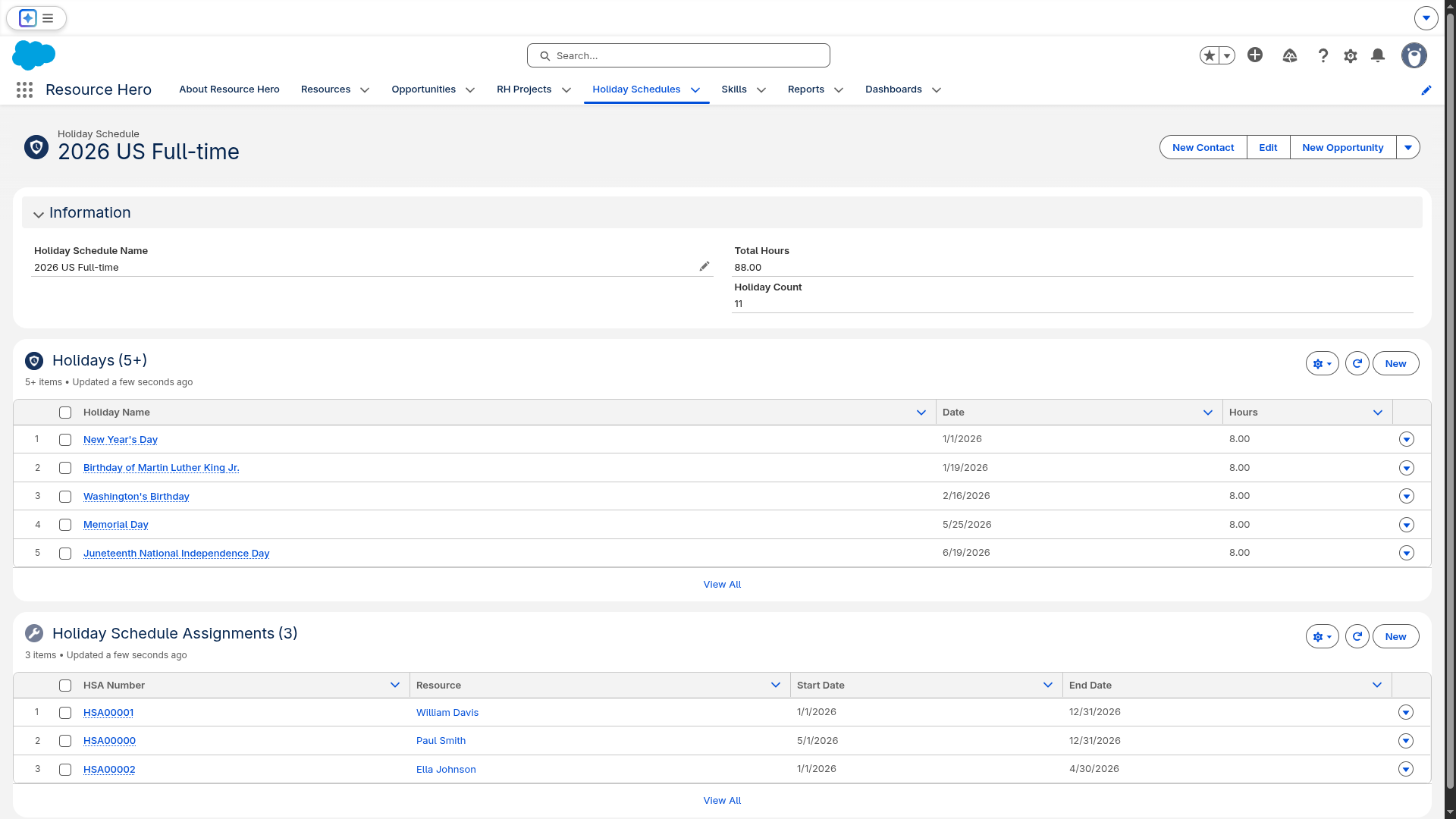Open the Paul Smith resource link
Image resolution: width=1456 pixels, height=819 pixels.
441,741
